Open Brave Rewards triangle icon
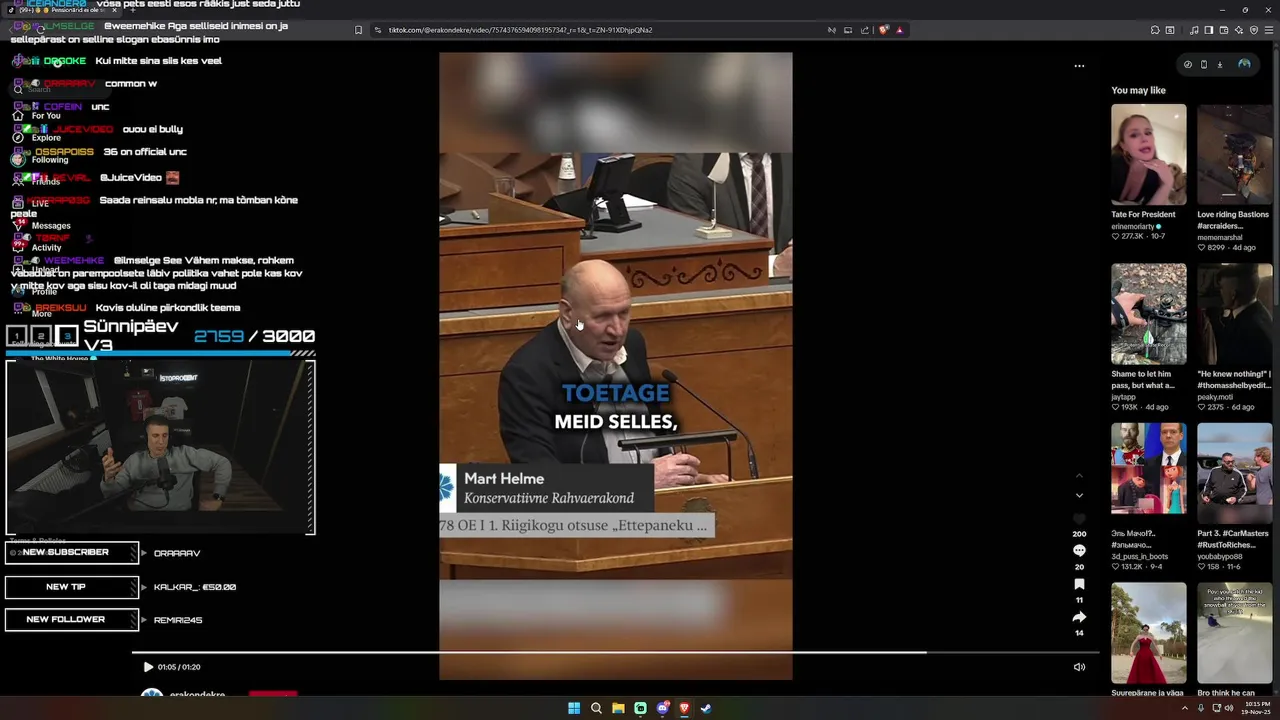 [900, 30]
